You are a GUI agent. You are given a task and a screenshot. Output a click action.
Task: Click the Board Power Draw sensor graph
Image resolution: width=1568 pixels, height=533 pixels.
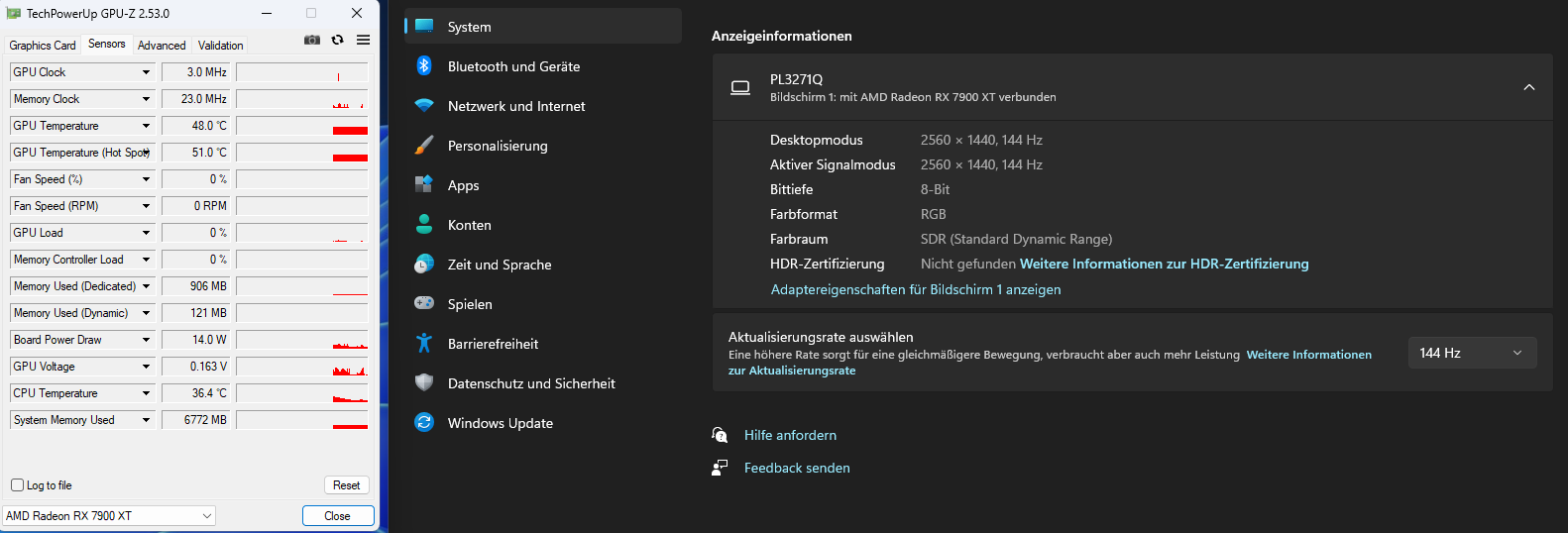pos(301,340)
